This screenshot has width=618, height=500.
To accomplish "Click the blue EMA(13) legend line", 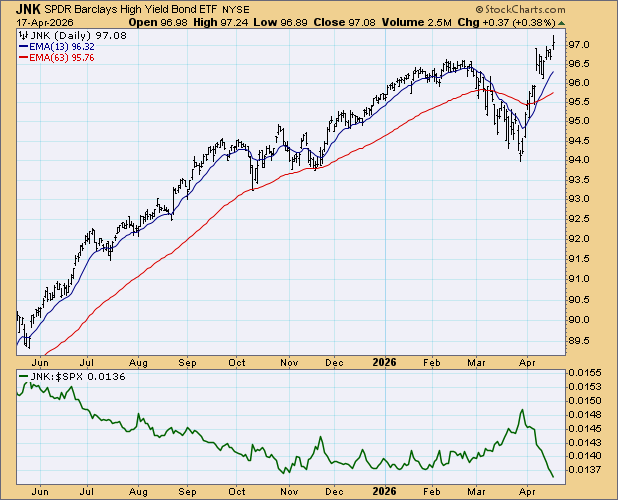I will coord(25,46).
